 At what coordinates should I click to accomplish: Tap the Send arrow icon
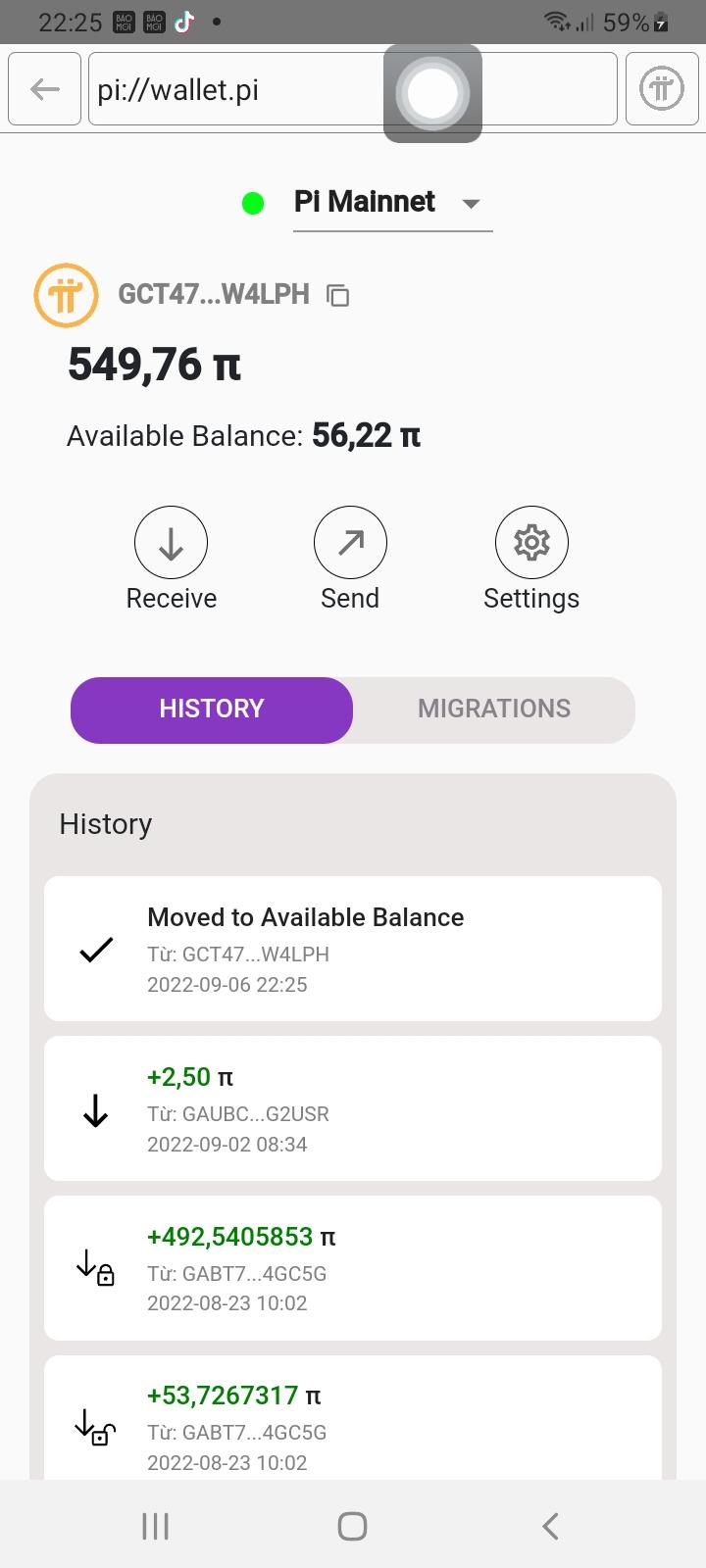(x=350, y=543)
